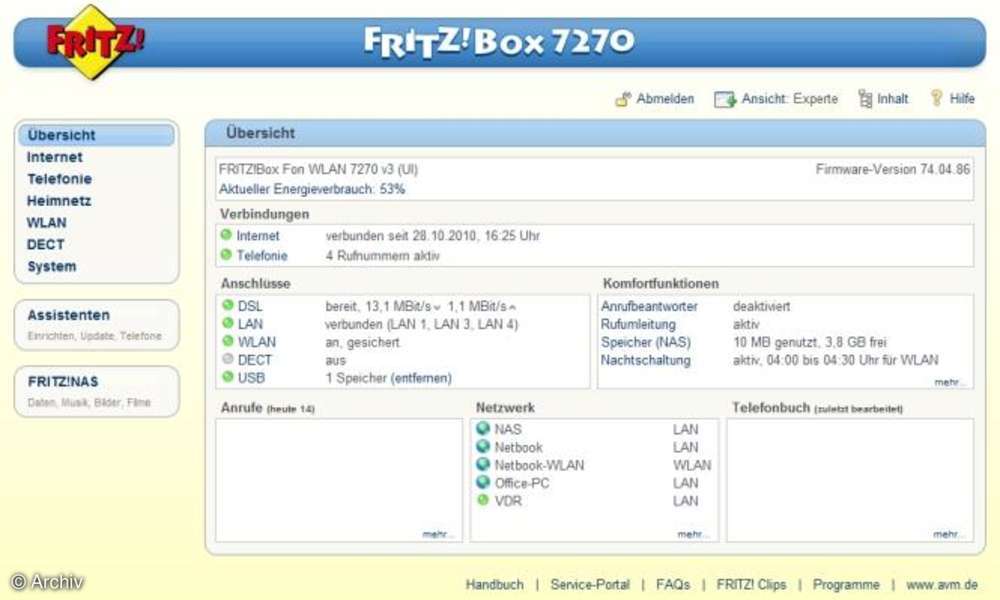The height and width of the screenshot is (600, 1000).
Task: Click green status LED beside DSL
Action: click(x=228, y=305)
